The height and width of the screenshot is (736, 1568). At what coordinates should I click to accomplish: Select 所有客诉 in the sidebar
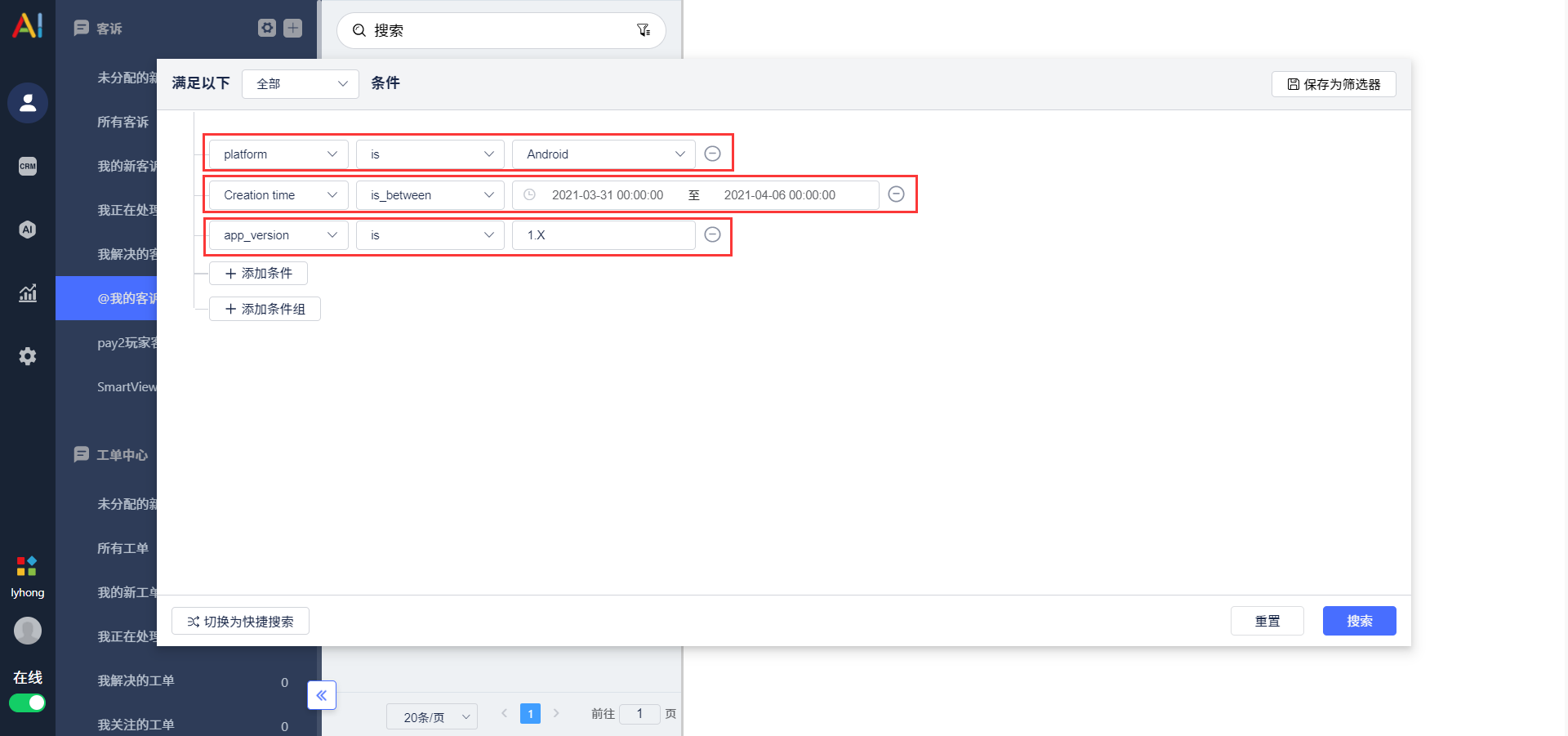[x=123, y=122]
